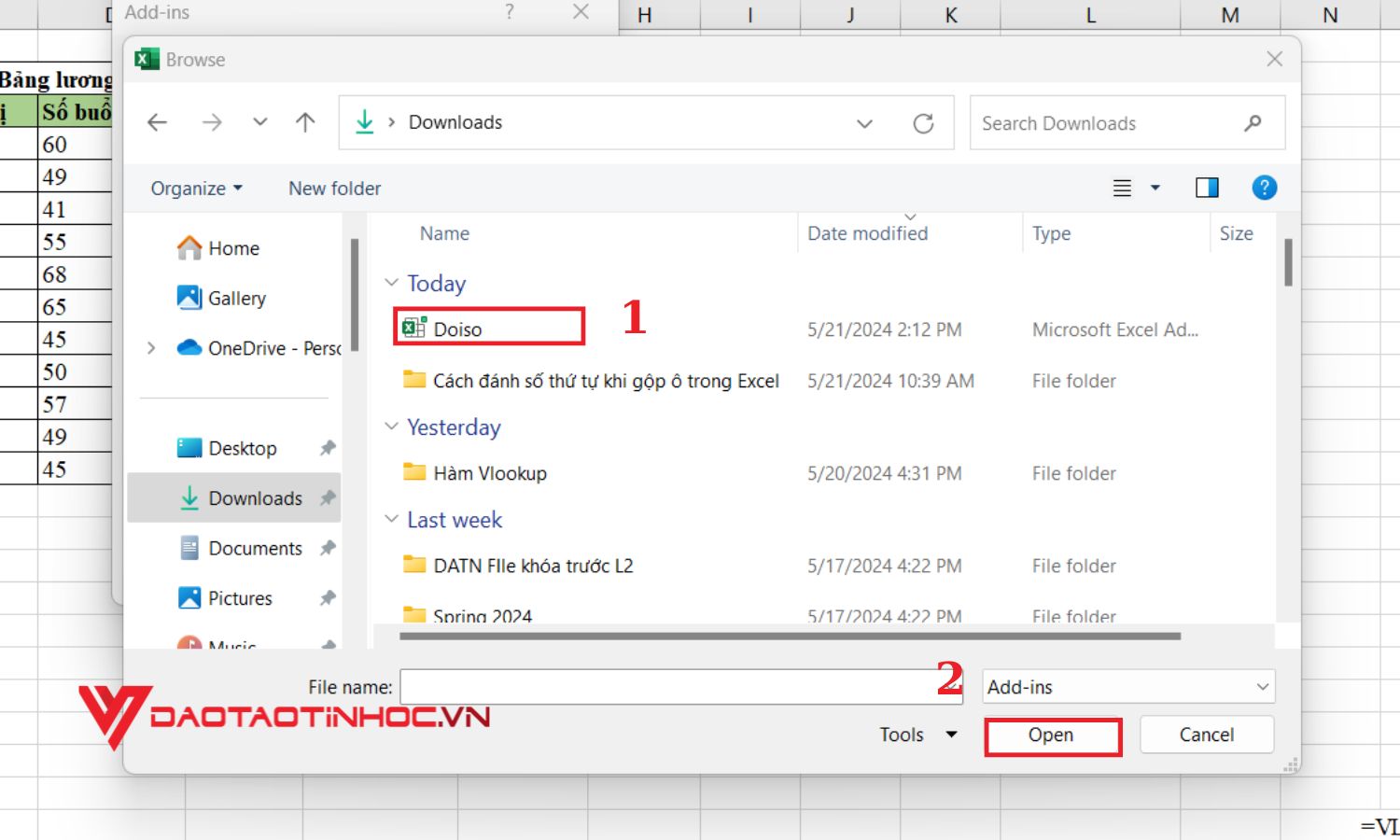Screen dimensions: 1400x840
Task: Collapse the Today group
Action: 391,283
